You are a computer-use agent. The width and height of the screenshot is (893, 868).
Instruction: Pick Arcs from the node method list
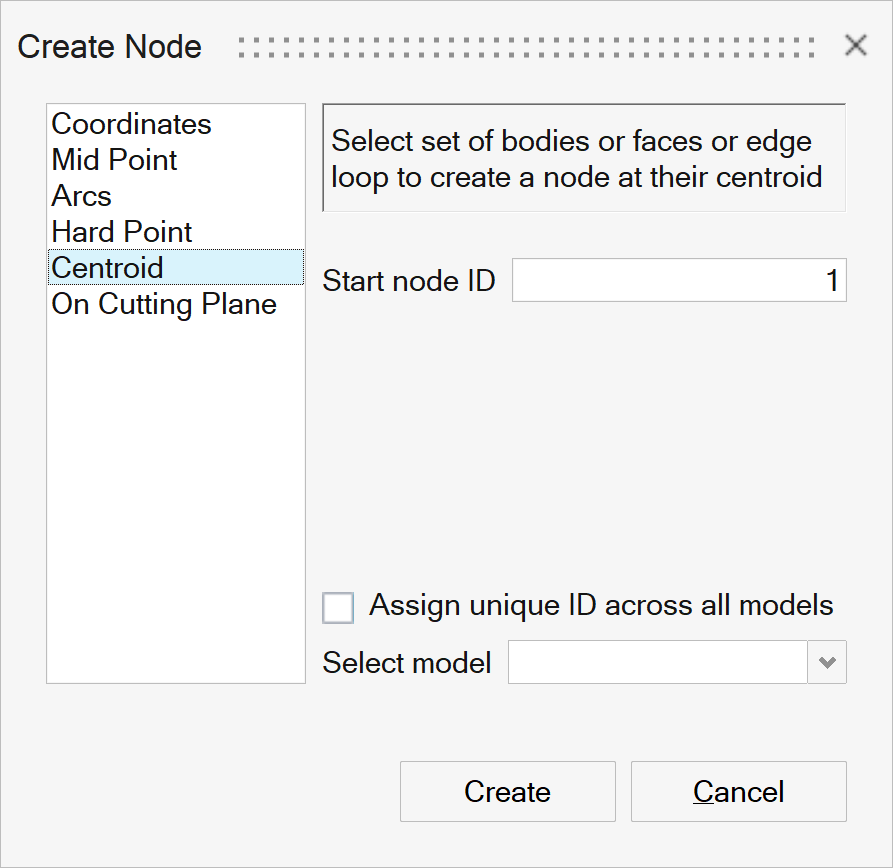pos(81,196)
